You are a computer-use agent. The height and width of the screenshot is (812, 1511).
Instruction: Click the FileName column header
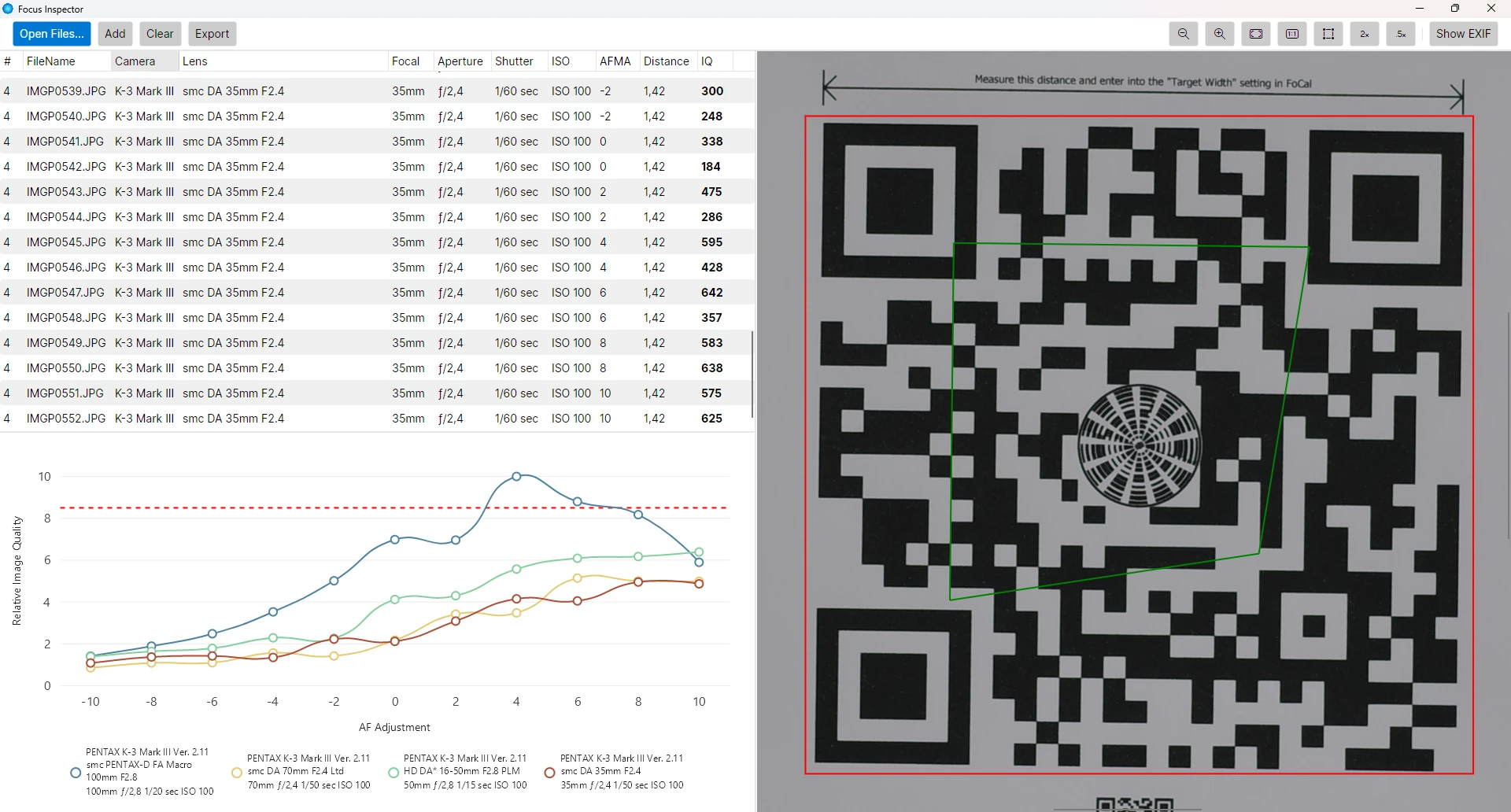pyautogui.click(x=51, y=61)
